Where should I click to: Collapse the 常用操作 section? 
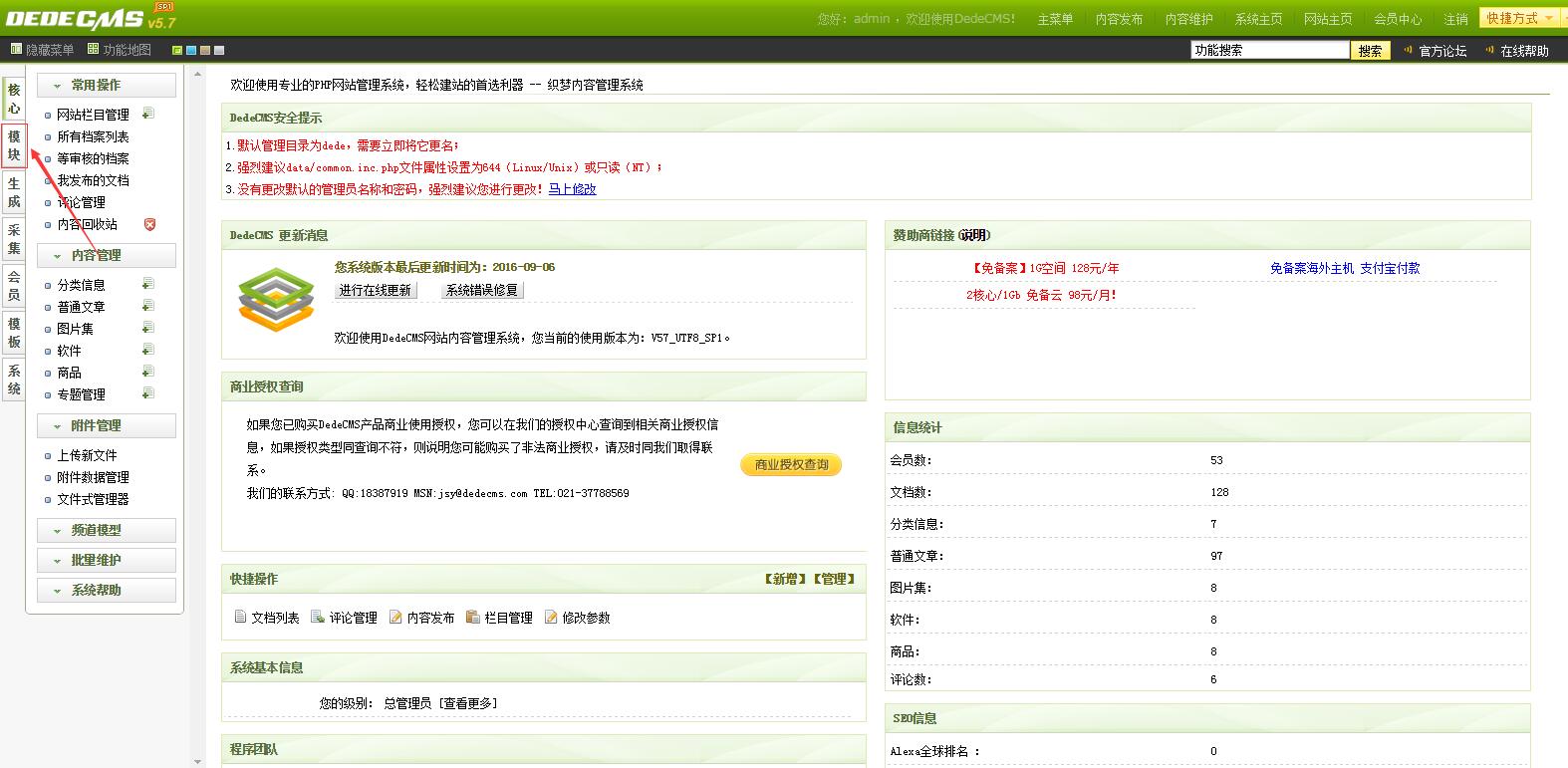(x=107, y=86)
